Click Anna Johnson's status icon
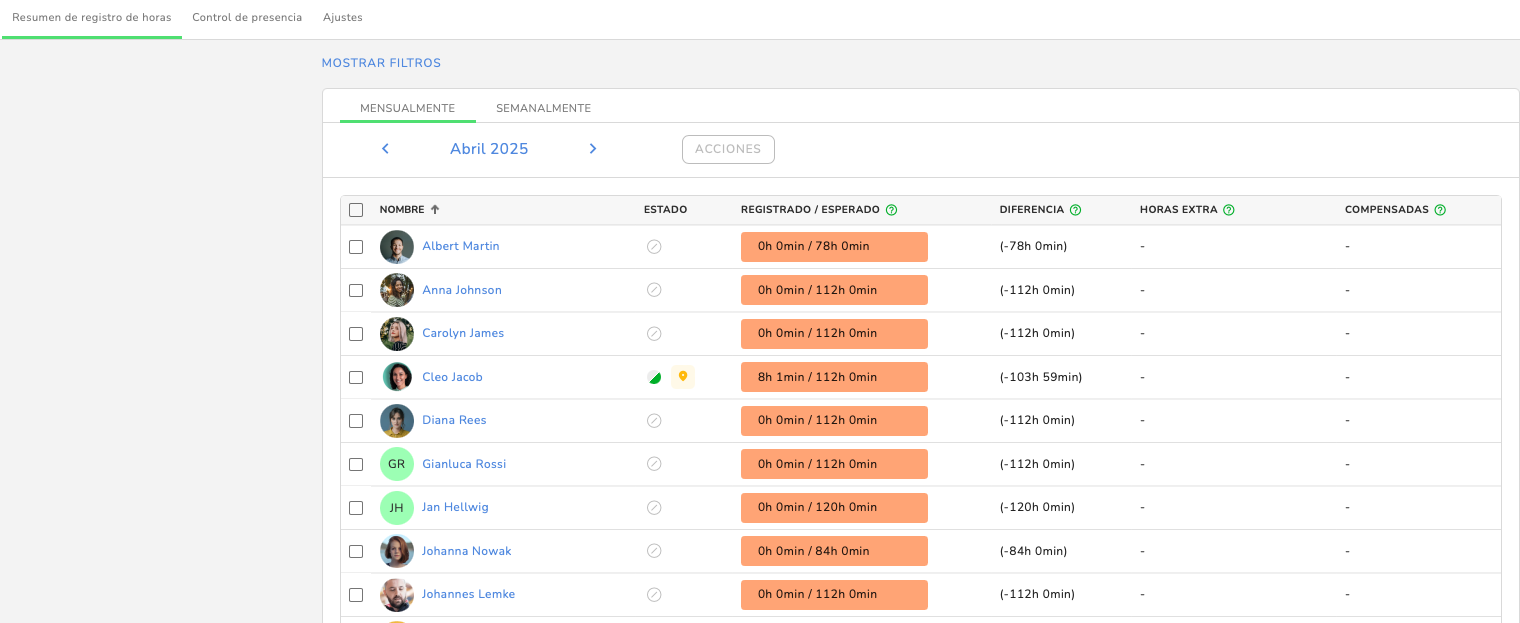The width and height of the screenshot is (1520, 623). click(x=654, y=290)
